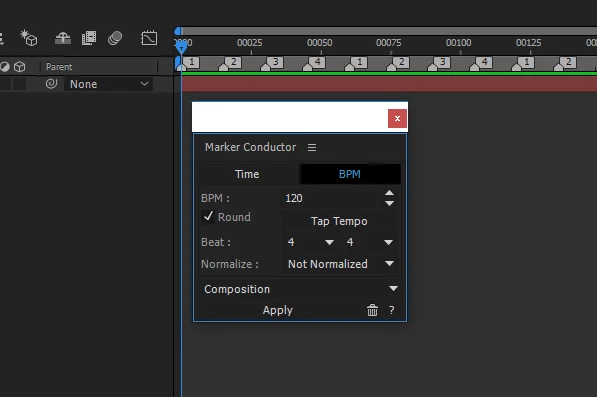This screenshot has width=597, height=397.
Task: Click the 00050 time ruler label
Action: point(319,43)
